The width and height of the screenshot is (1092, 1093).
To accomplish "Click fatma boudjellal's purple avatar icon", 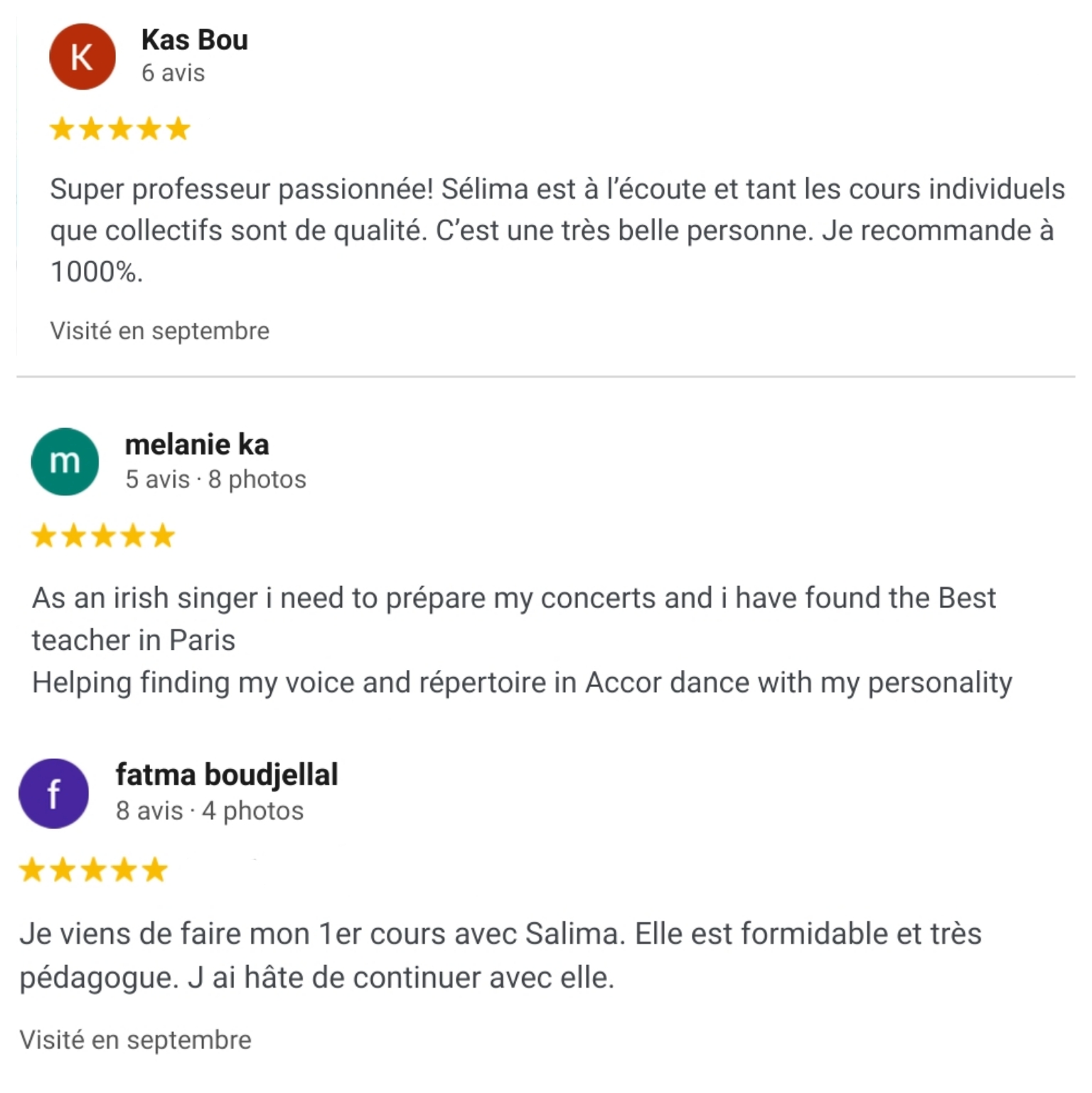I will click(54, 794).
